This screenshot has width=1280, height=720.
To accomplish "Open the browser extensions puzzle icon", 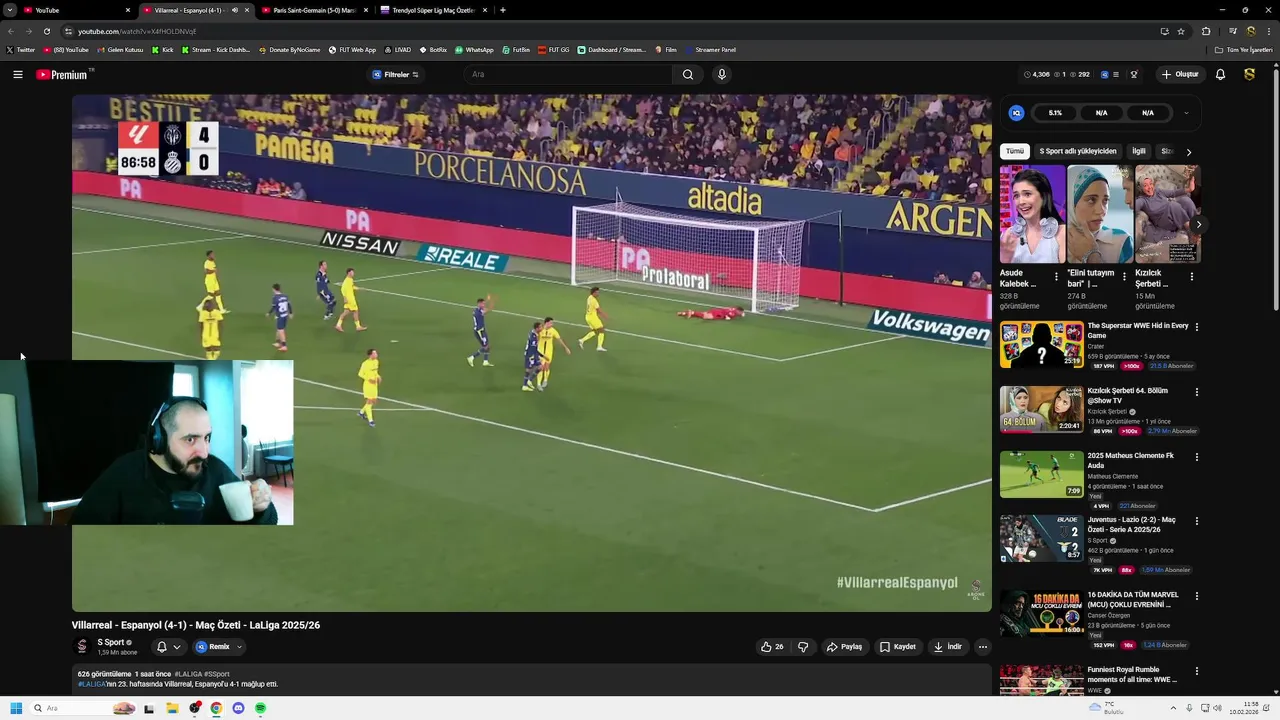I will [x=1206, y=31].
